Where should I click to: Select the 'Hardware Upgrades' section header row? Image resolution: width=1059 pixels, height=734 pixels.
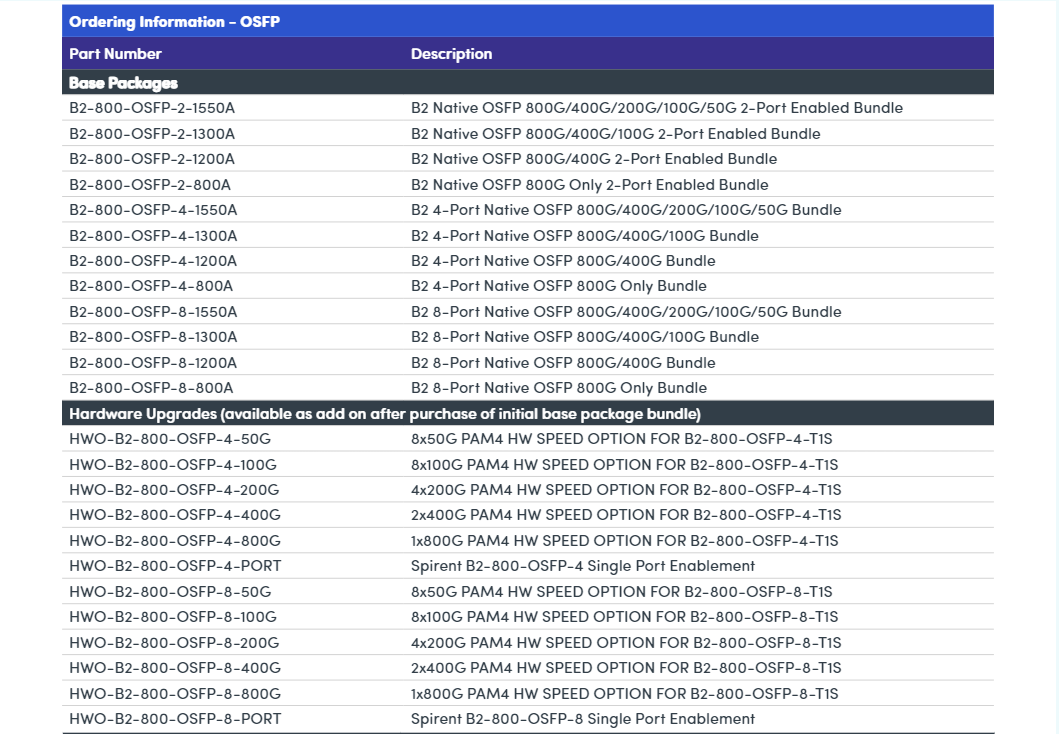pos(384,413)
